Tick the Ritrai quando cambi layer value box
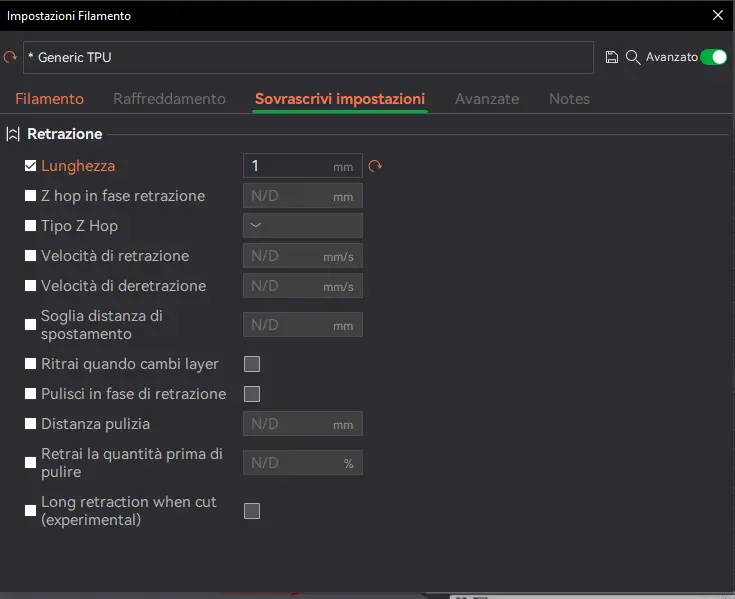 (252, 364)
